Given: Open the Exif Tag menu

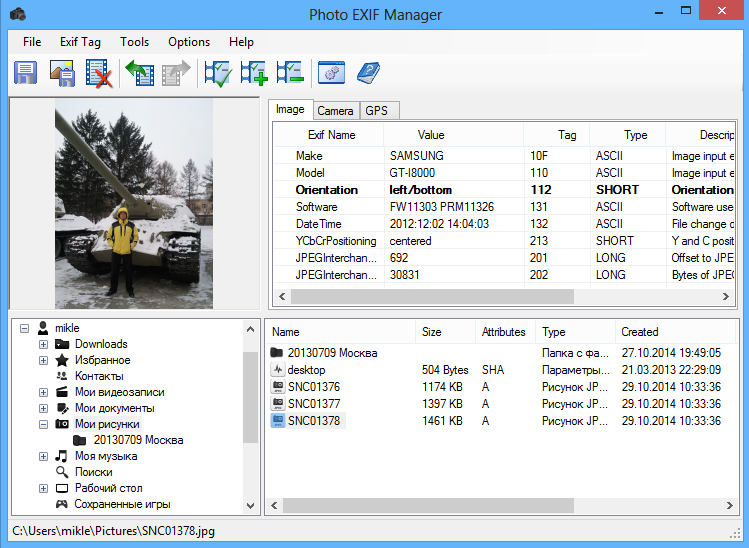Looking at the screenshot, I should point(80,42).
